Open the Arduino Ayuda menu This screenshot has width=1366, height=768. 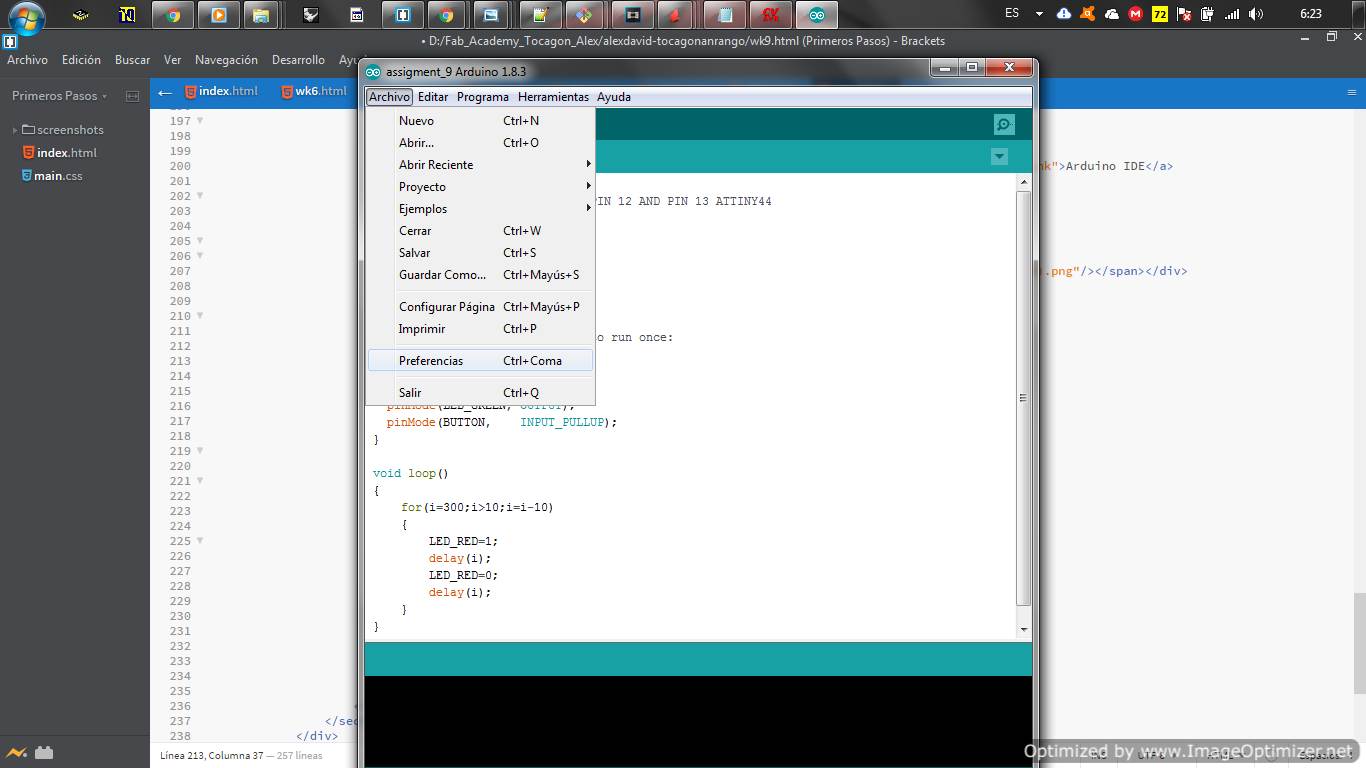point(614,97)
